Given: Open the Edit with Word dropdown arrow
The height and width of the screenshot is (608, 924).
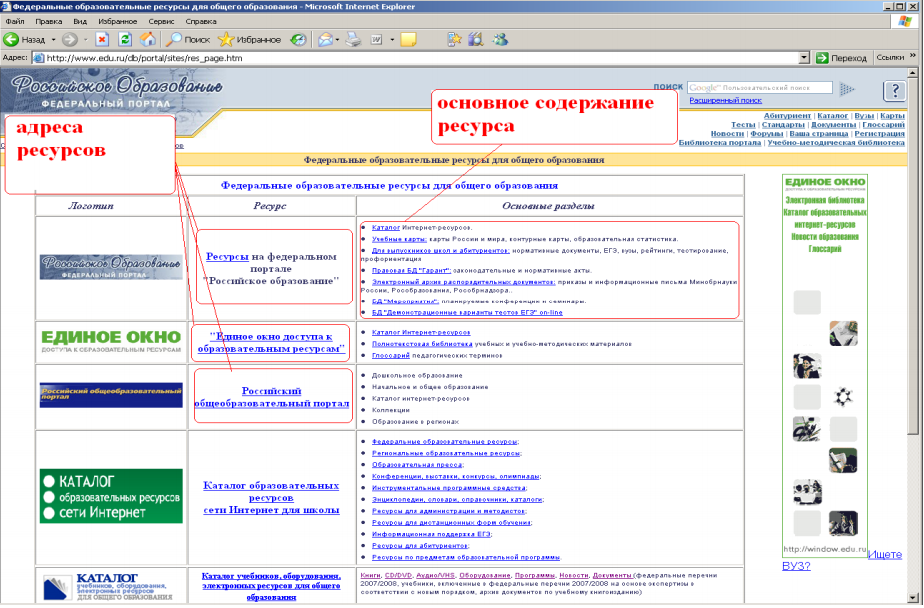Looking at the screenshot, I should (x=392, y=40).
